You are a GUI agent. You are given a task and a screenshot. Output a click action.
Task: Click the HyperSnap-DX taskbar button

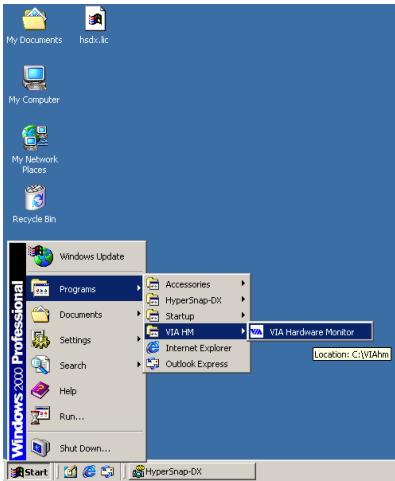pos(192,472)
